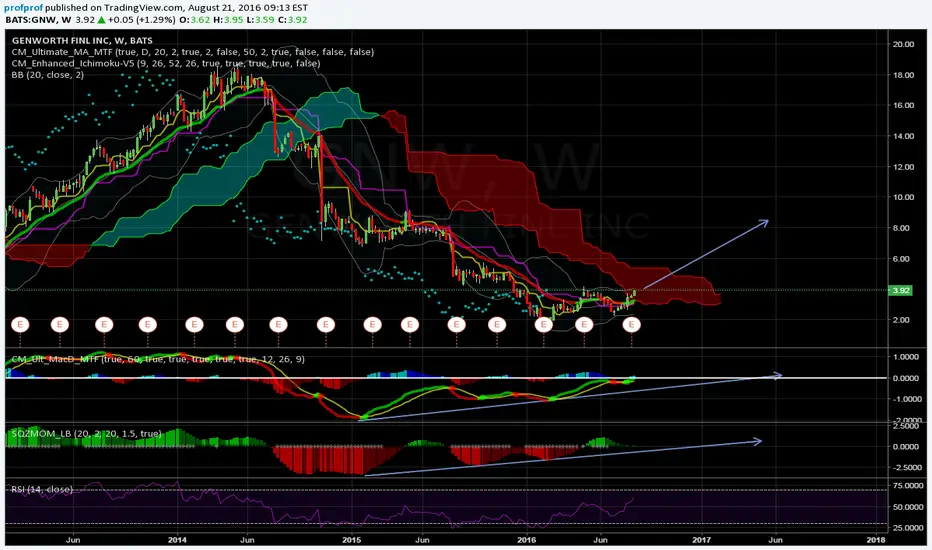This screenshot has width=932, height=550.
Task: Click the +0.05 (+1.29%) change value
Action: pyautogui.click(x=141, y=20)
